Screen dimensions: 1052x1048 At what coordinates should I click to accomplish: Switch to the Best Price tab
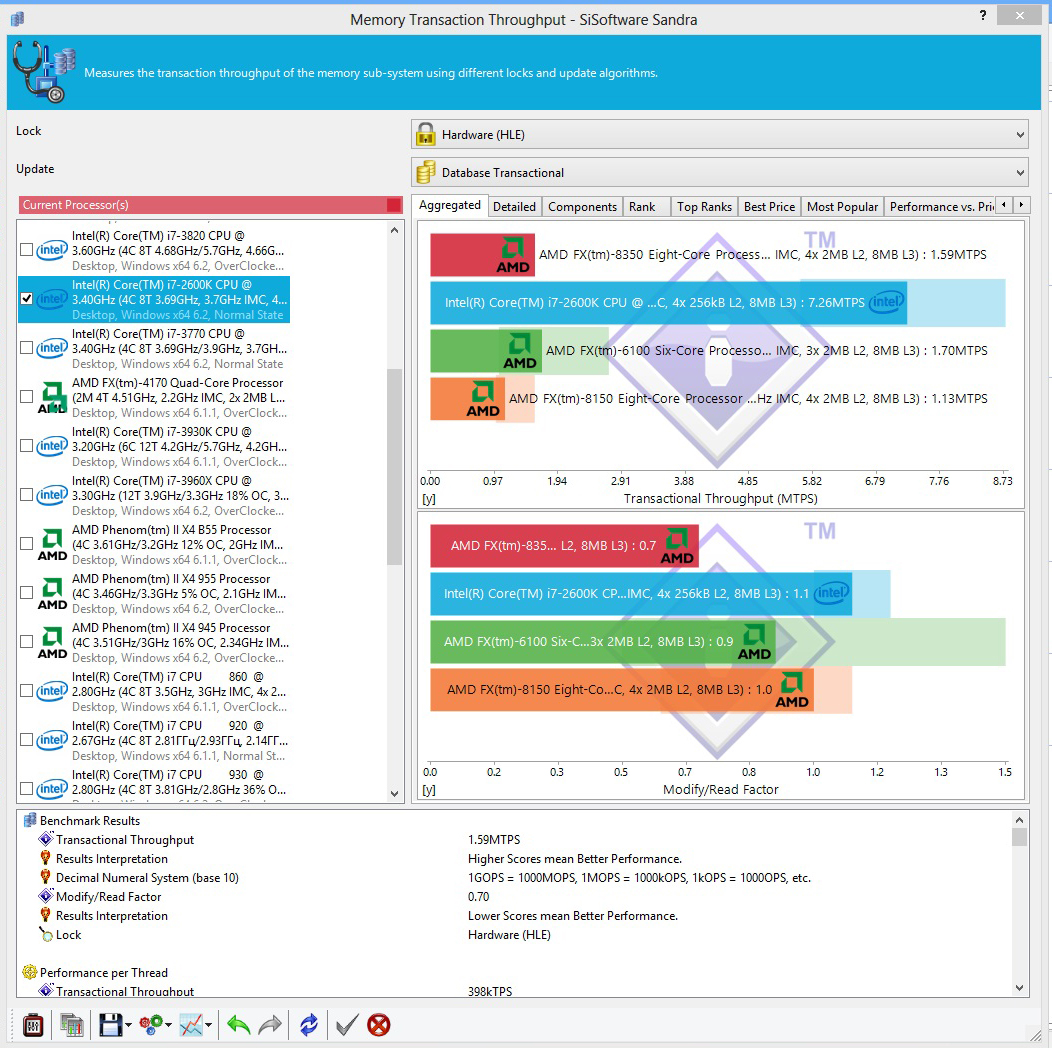(770, 207)
